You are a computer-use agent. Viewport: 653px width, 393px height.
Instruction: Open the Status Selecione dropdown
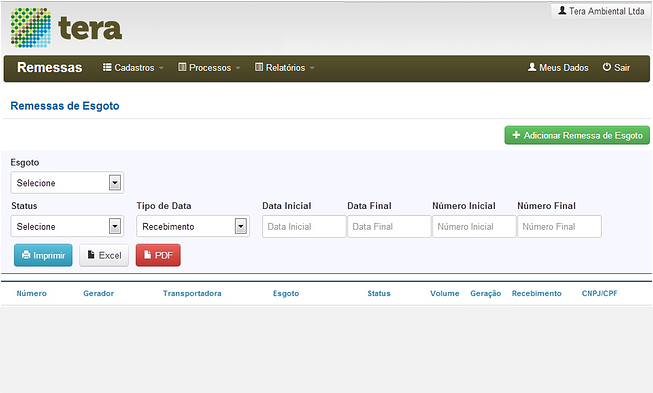tap(67, 226)
